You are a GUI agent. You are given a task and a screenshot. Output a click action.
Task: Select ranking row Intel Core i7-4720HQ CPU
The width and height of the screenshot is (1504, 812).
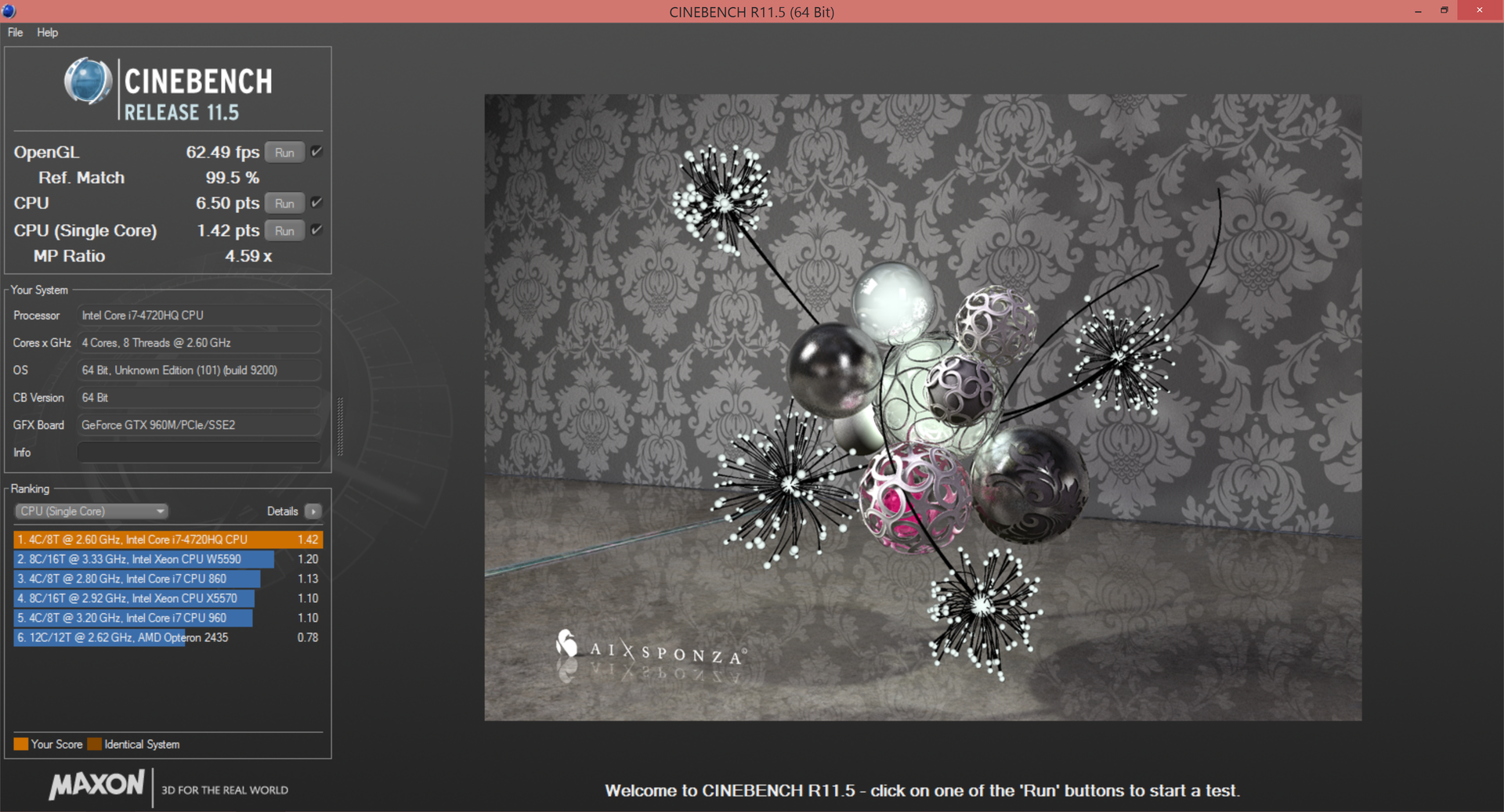[168, 540]
